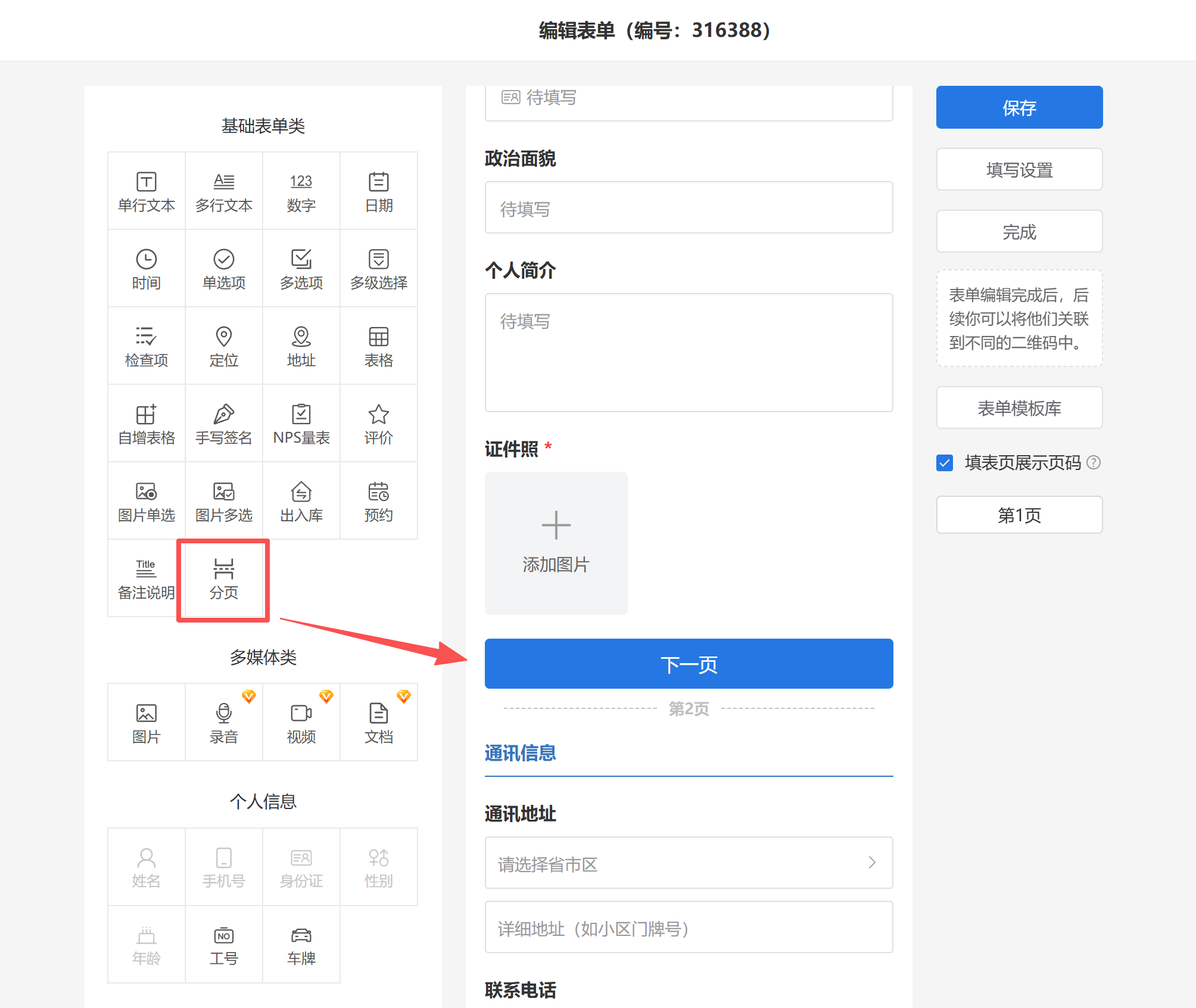Click the 个人简介 text area
The image size is (1196, 1008).
tap(689, 352)
